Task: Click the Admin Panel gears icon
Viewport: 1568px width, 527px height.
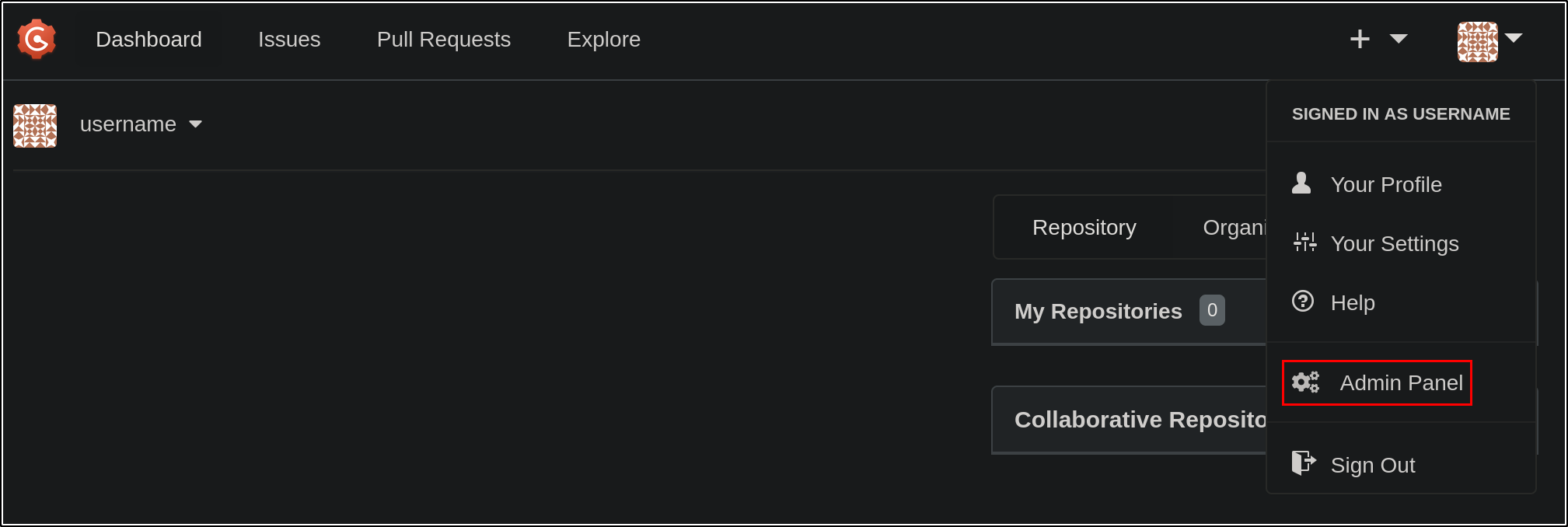Action: tap(1306, 382)
